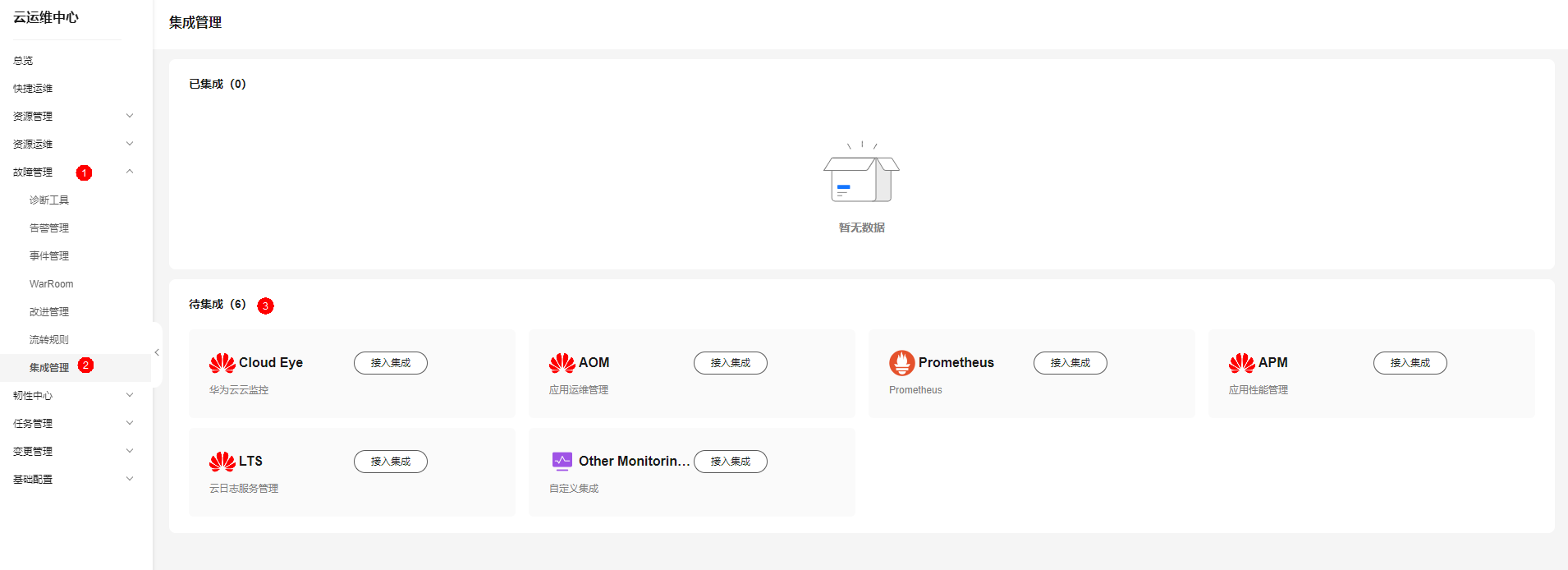
Task: Click the 基础配置 menu label
Action: (33, 480)
